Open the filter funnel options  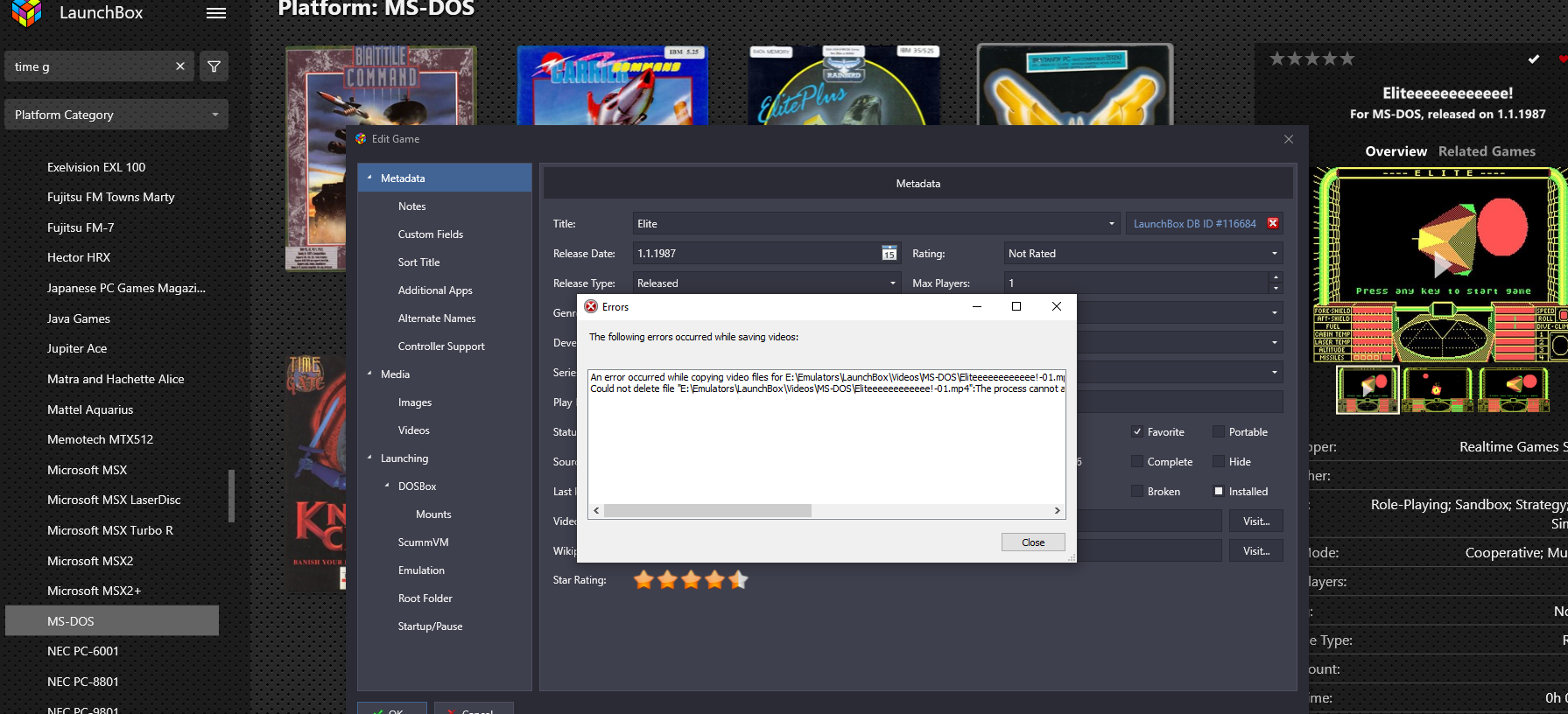pyautogui.click(x=214, y=66)
